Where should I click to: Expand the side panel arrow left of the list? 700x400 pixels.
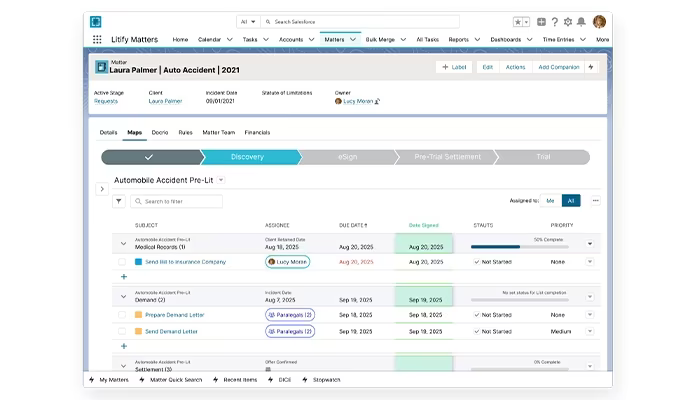pyautogui.click(x=102, y=189)
